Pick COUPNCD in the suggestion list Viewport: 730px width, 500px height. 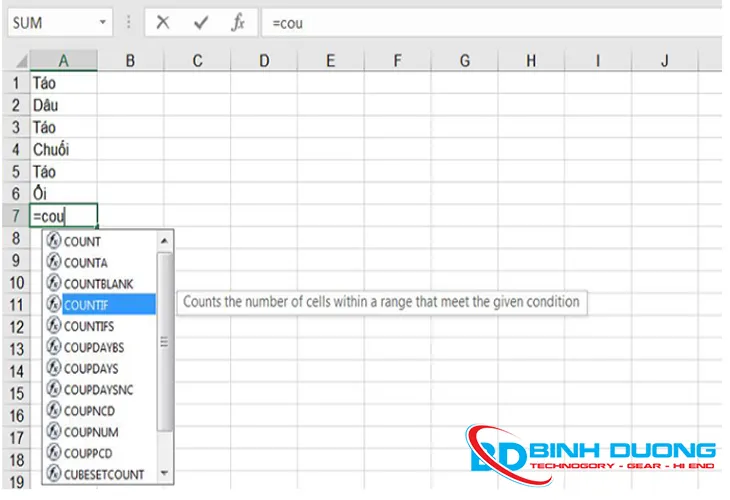[x=89, y=411]
